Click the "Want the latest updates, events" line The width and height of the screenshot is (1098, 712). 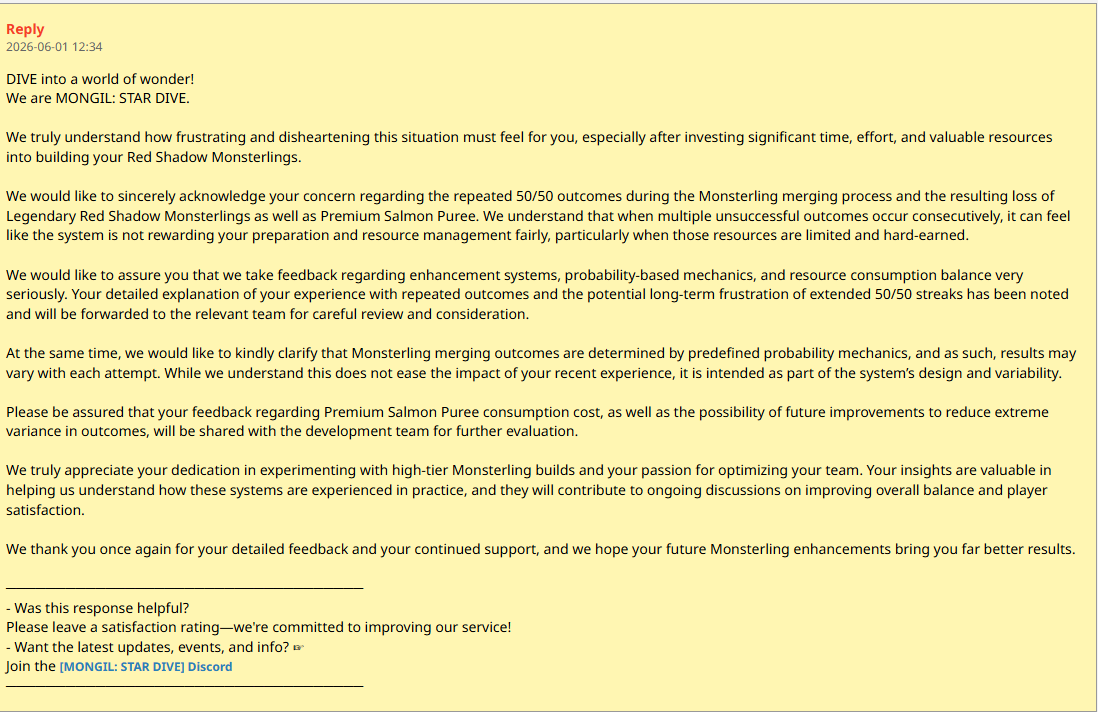[148, 647]
